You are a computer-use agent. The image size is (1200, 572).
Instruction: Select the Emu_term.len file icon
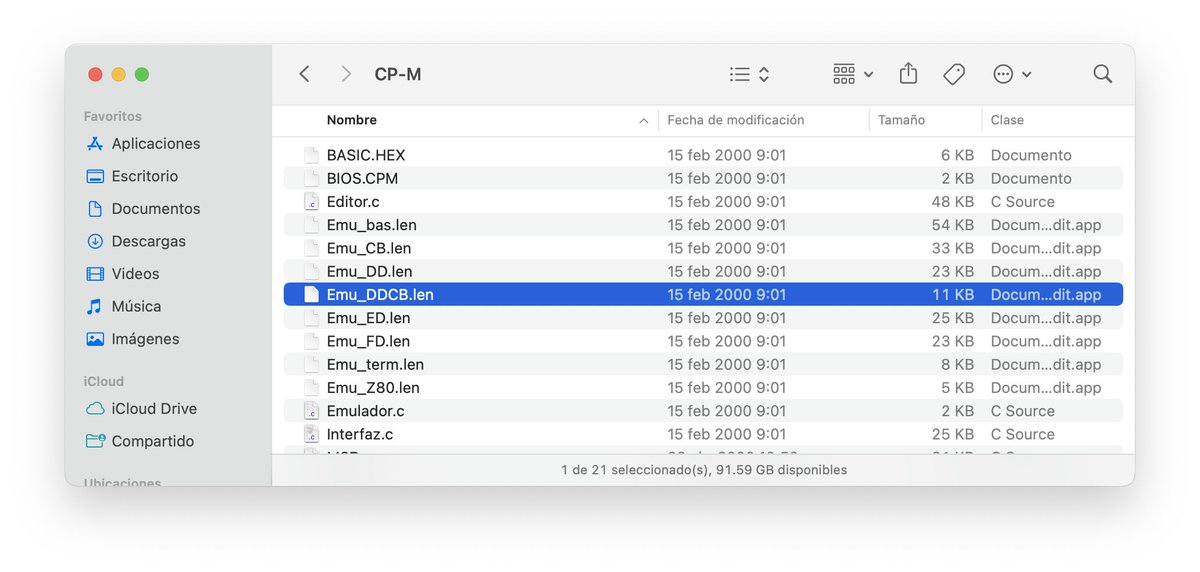point(311,364)
